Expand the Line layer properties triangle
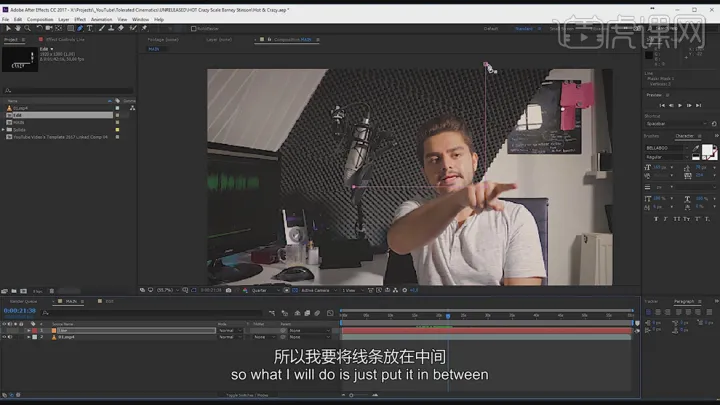This screenshot has width=720, height=405. [x=28, y=331]
